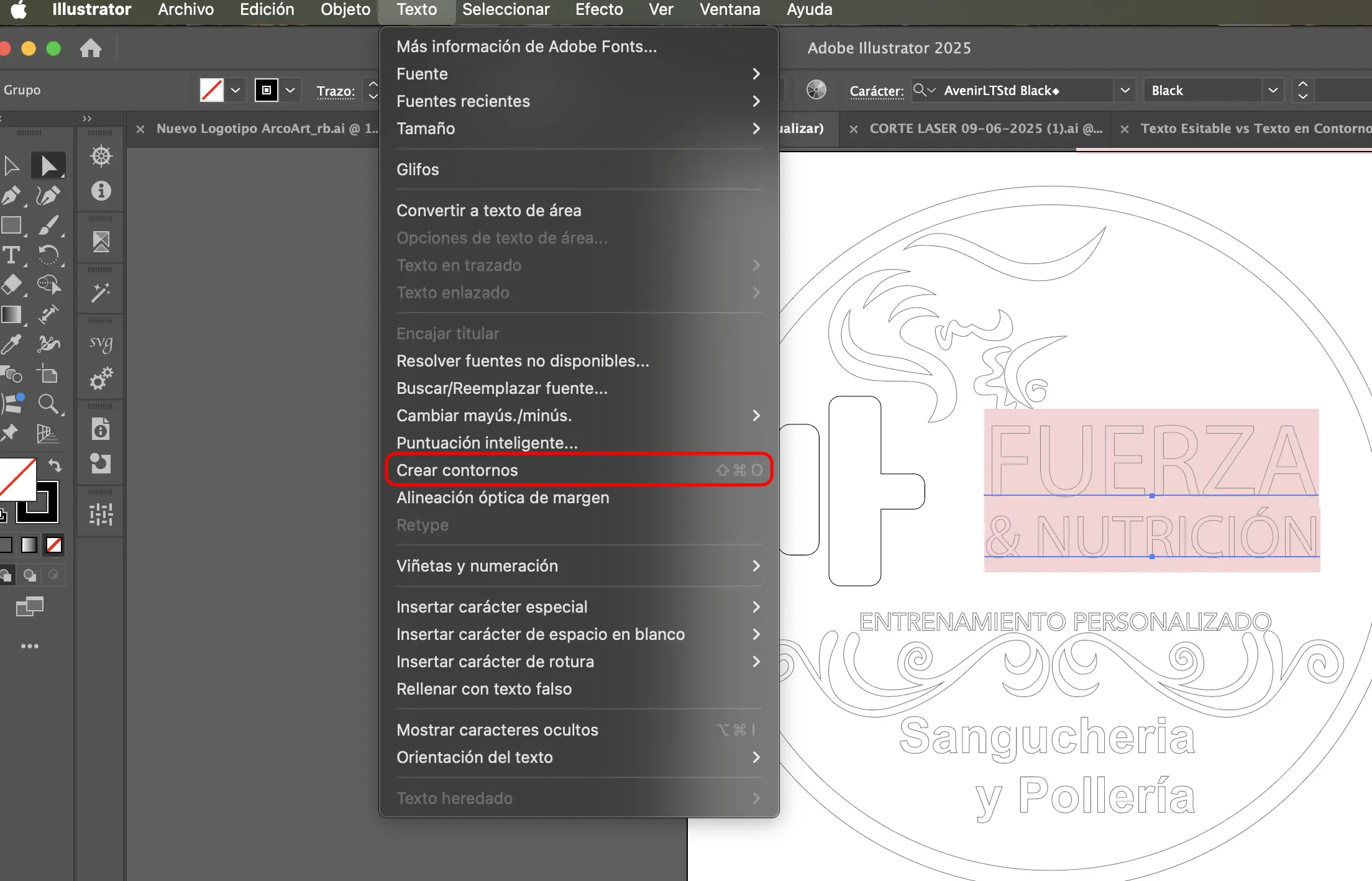Expand Viñetas y numeración submenu
The height and width of the screenshot is (881, 1372).
pyautogui.click(x=579, y=566)
